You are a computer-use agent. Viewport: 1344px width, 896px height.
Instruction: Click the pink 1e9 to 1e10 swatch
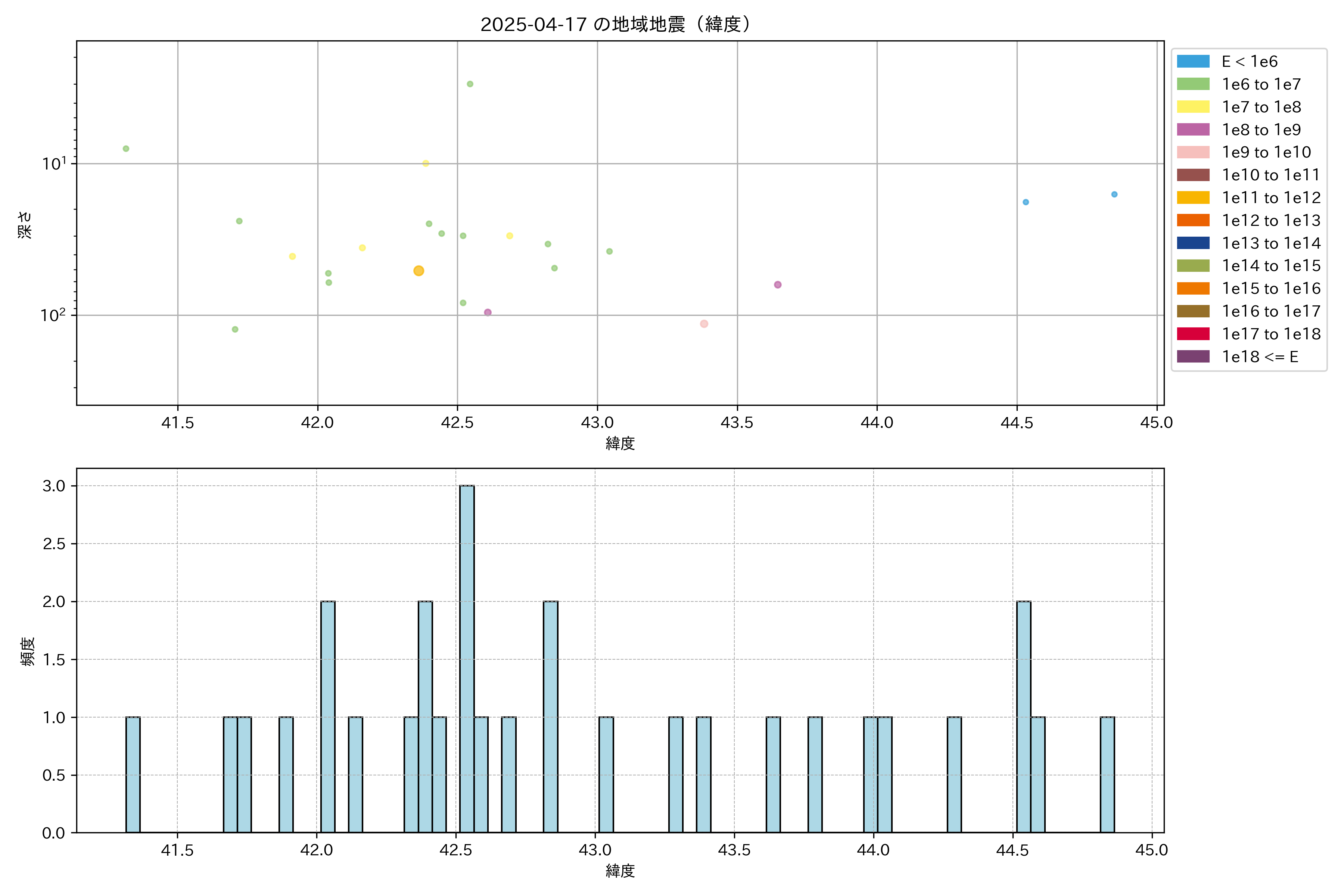pos(1192,152)
